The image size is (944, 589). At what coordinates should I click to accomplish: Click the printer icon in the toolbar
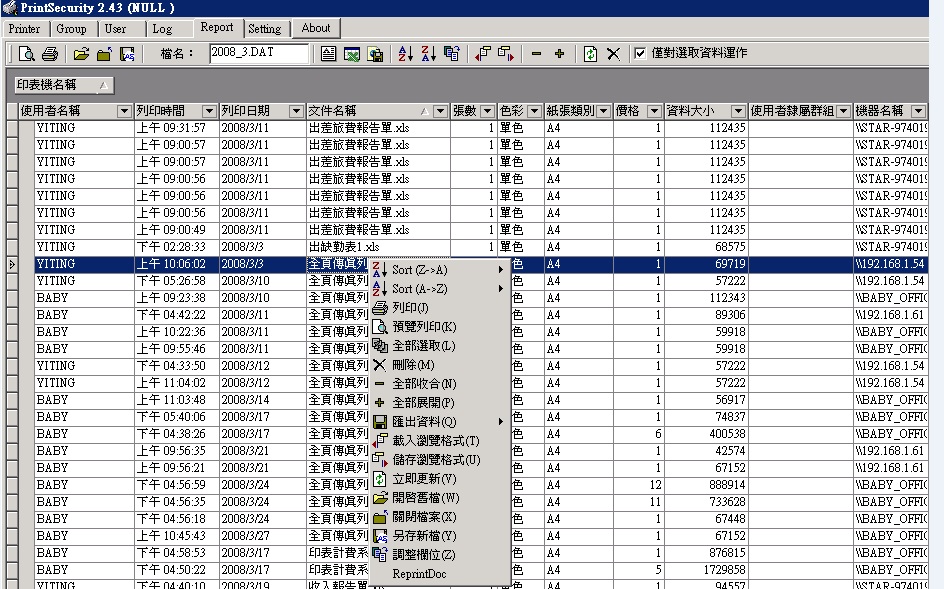point(49,54)
